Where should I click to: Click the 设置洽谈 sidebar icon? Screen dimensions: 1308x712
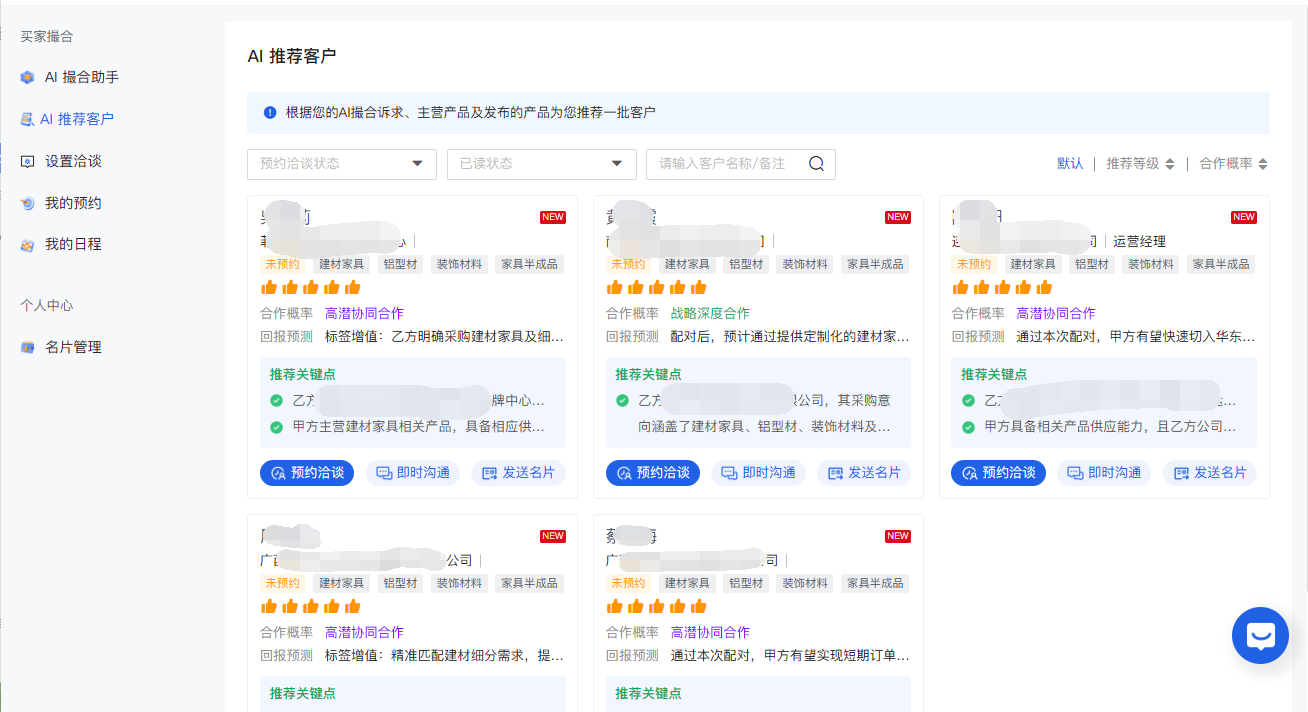28,161
